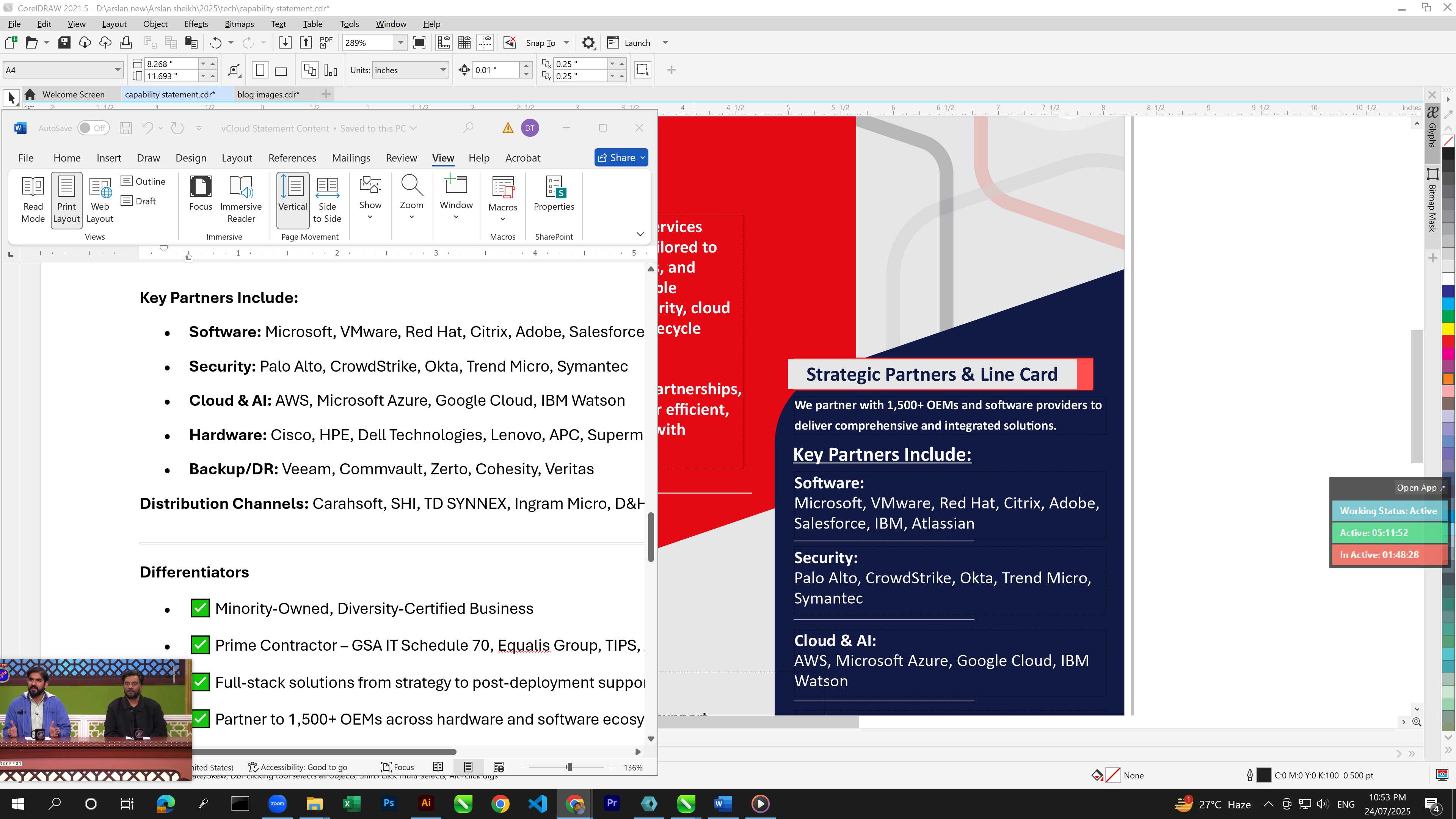Click the Export icon in CorelDRAW toolbar

(x=306, y=42)
